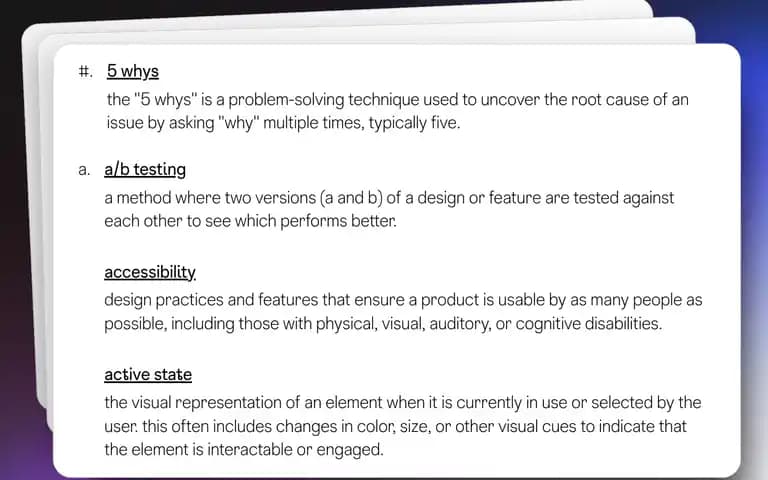
Task: Click the line starting "design practices and features"
Action: [403, 300]
